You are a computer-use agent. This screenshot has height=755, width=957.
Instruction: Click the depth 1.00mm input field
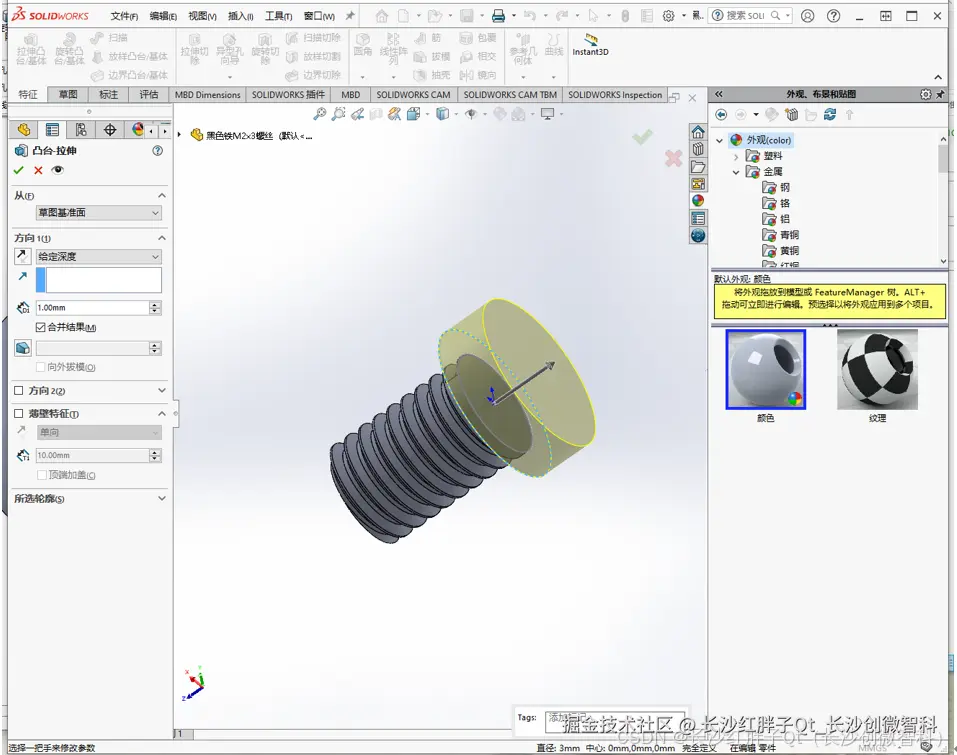(x=92, y=308)
